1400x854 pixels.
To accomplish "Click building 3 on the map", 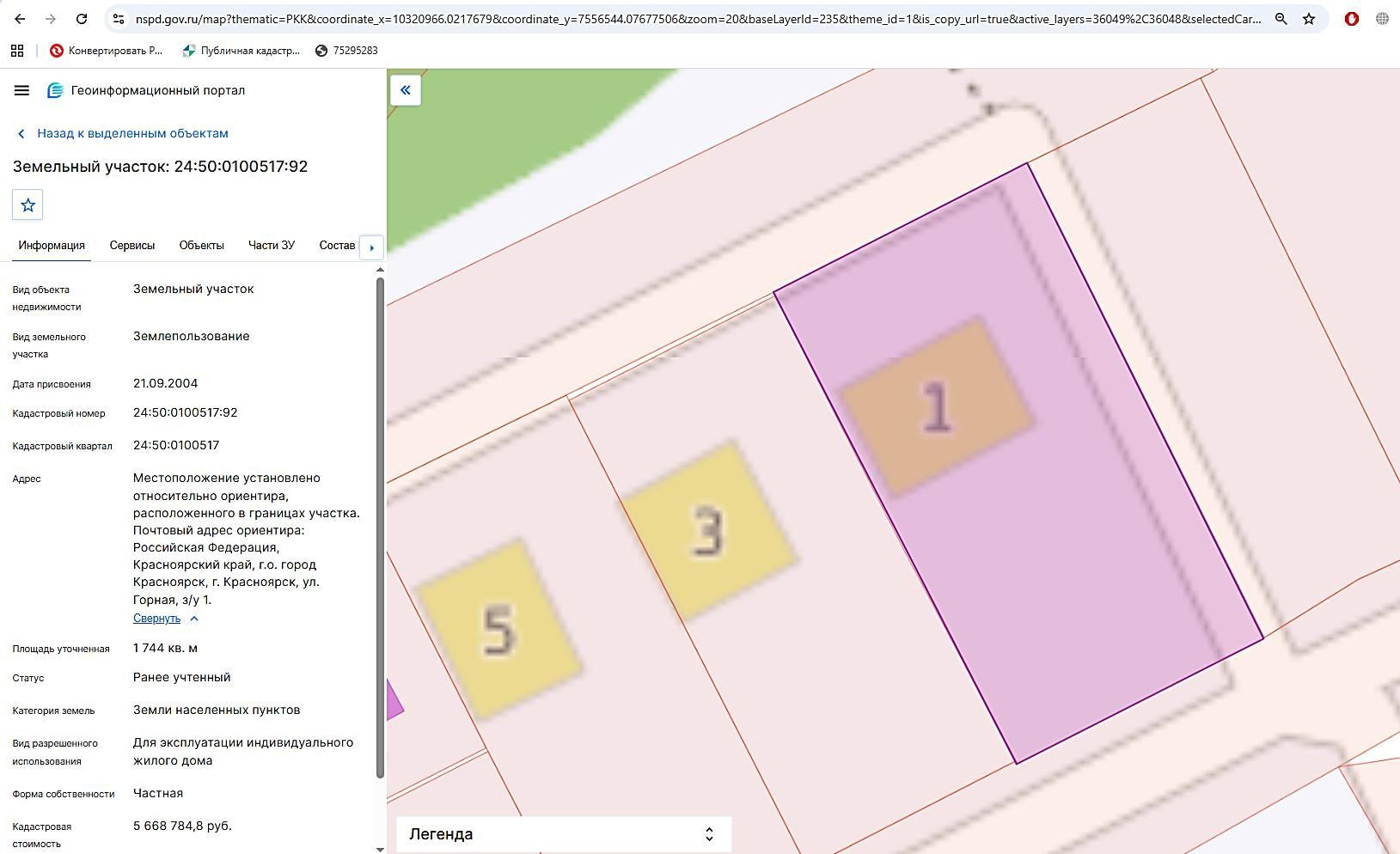I will tap(708, 531).
